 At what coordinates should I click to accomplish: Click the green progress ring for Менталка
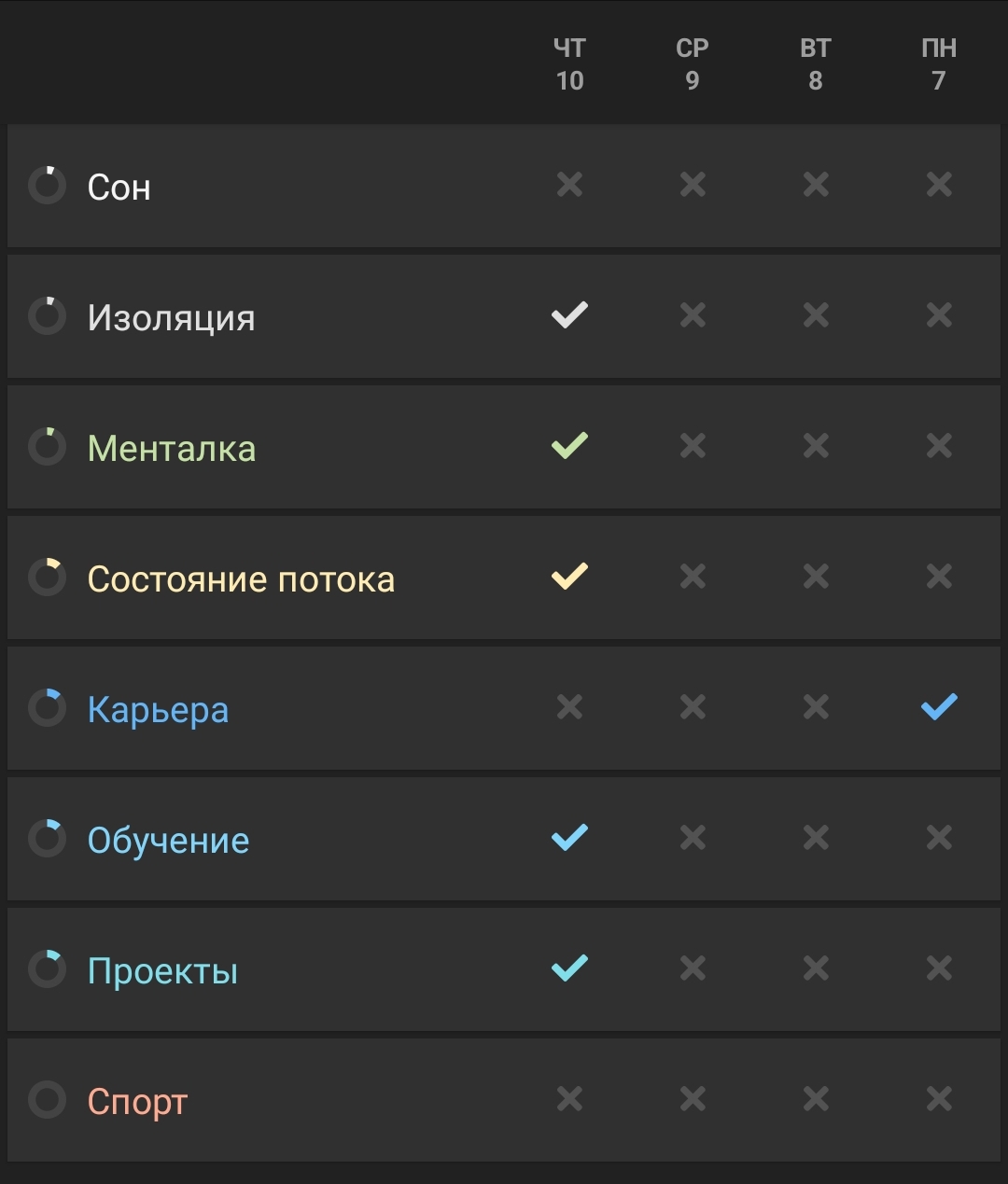47,447
